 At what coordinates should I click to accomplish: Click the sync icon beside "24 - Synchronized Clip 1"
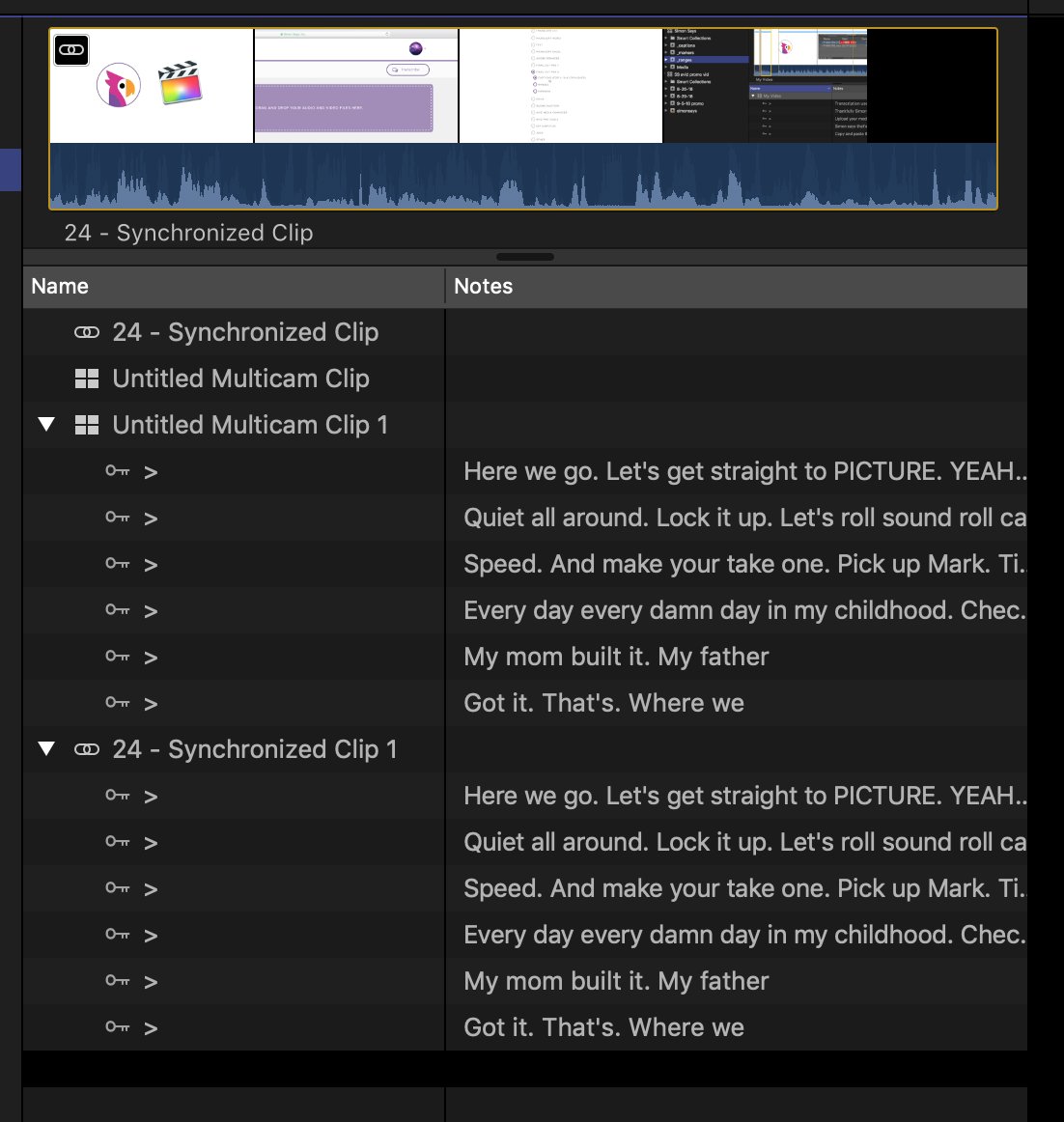[87, 749]
